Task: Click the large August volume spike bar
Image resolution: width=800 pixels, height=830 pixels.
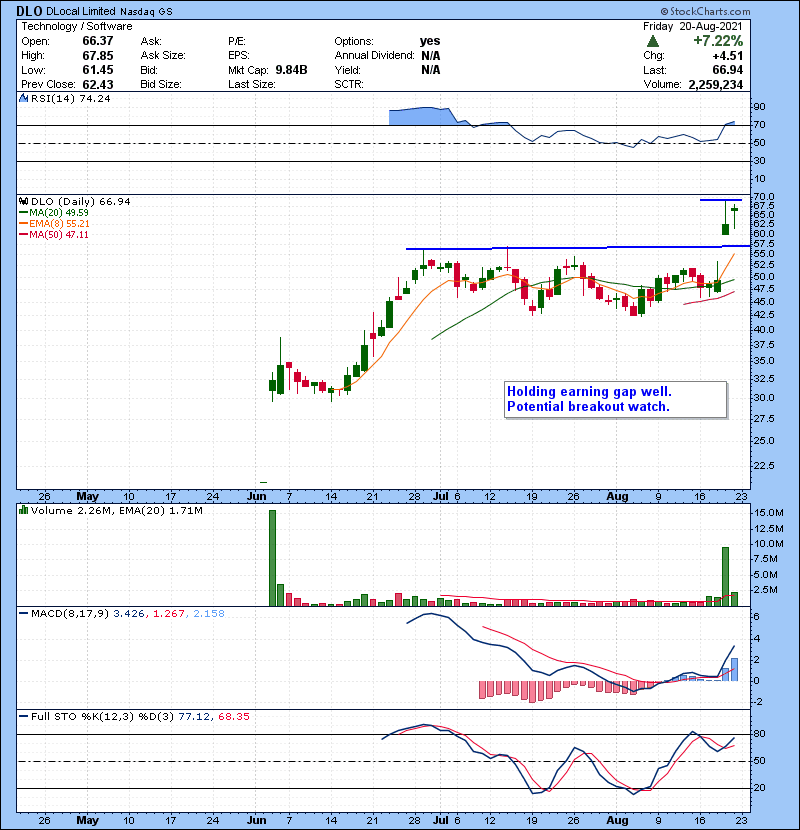Action: (725, 576)
